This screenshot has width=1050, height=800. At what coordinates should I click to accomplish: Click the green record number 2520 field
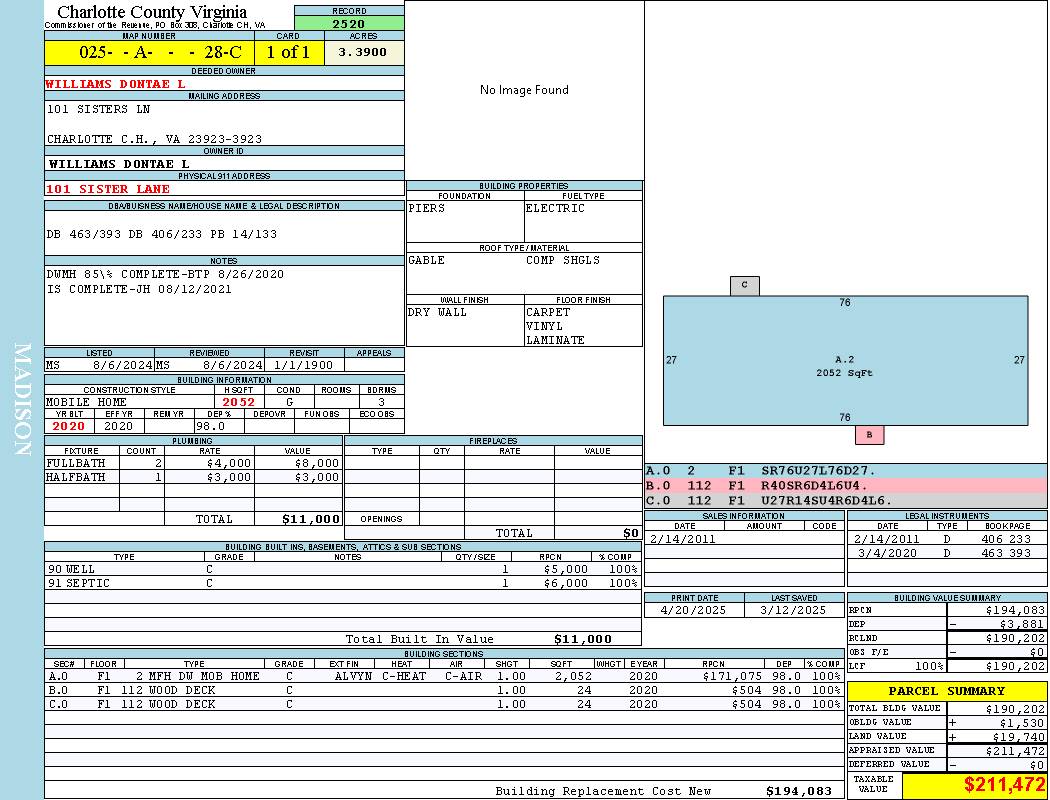pyautogui.click(x=349, y=24)
